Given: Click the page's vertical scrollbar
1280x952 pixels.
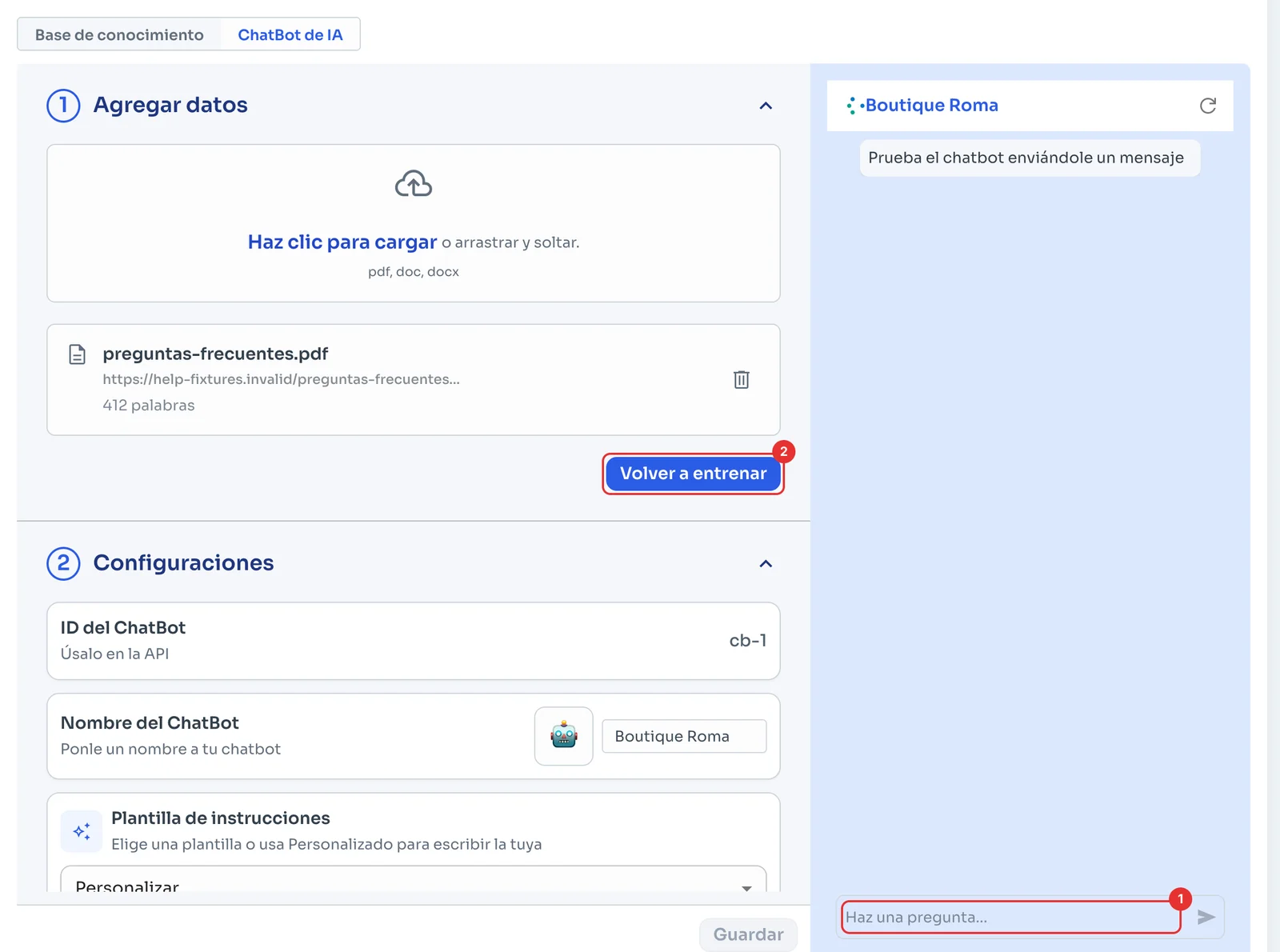Looking at the screenshot, I should click(1273, 476).
